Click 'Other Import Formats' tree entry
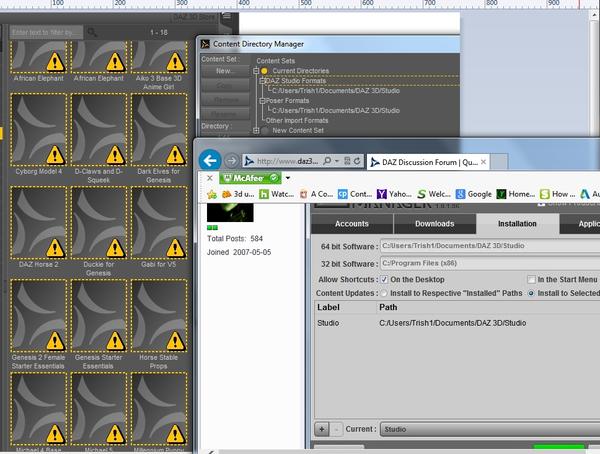This screenshot has width=600, height=454. (297, 121)
